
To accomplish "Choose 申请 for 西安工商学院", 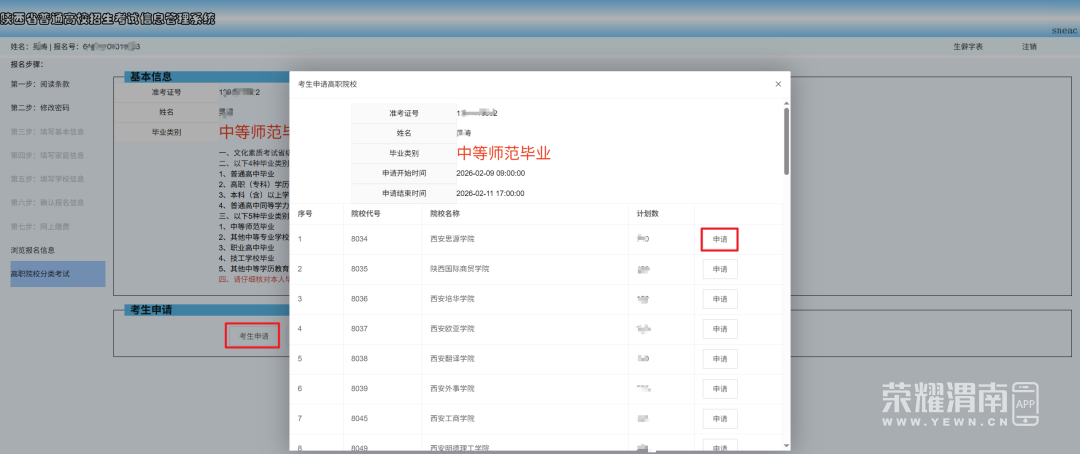I will (x=720, y=418).
